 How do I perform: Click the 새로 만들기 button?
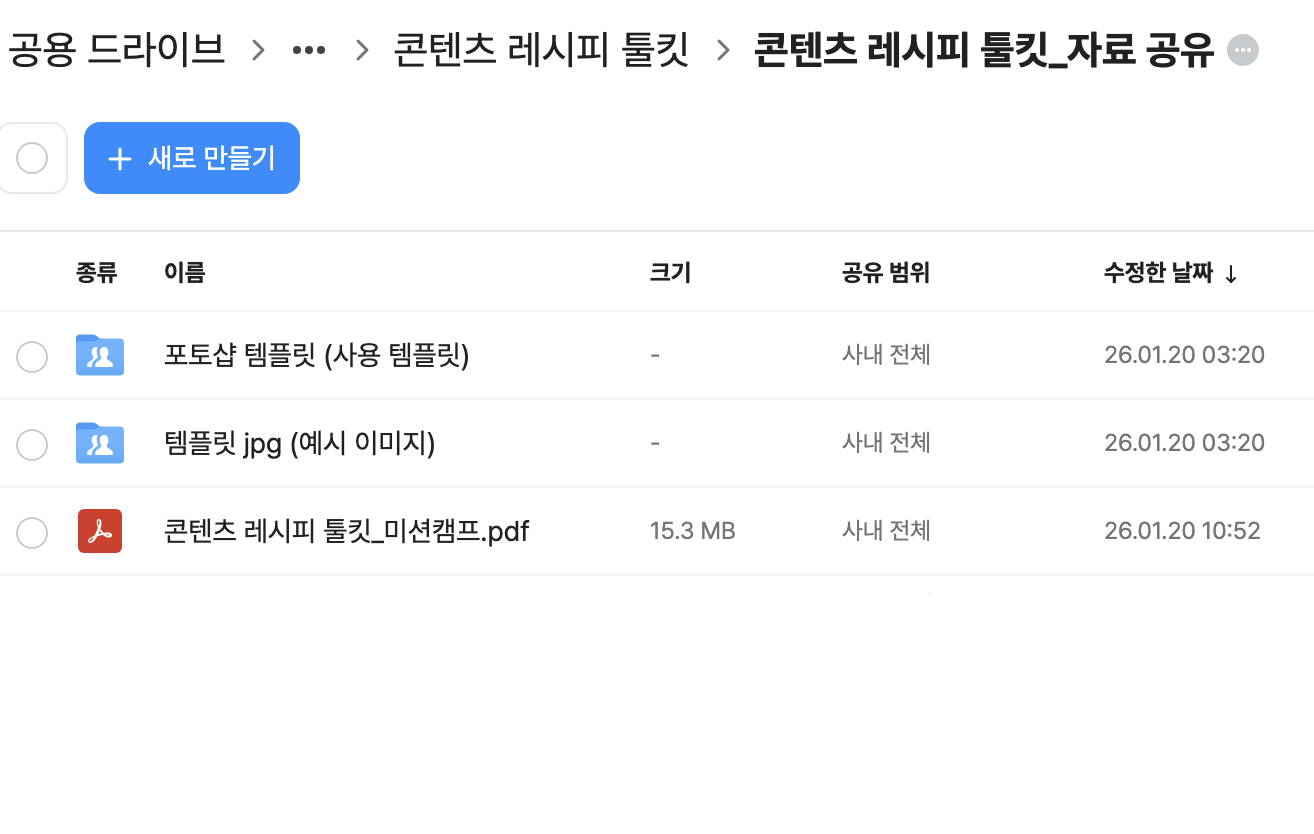click(192, 158)
